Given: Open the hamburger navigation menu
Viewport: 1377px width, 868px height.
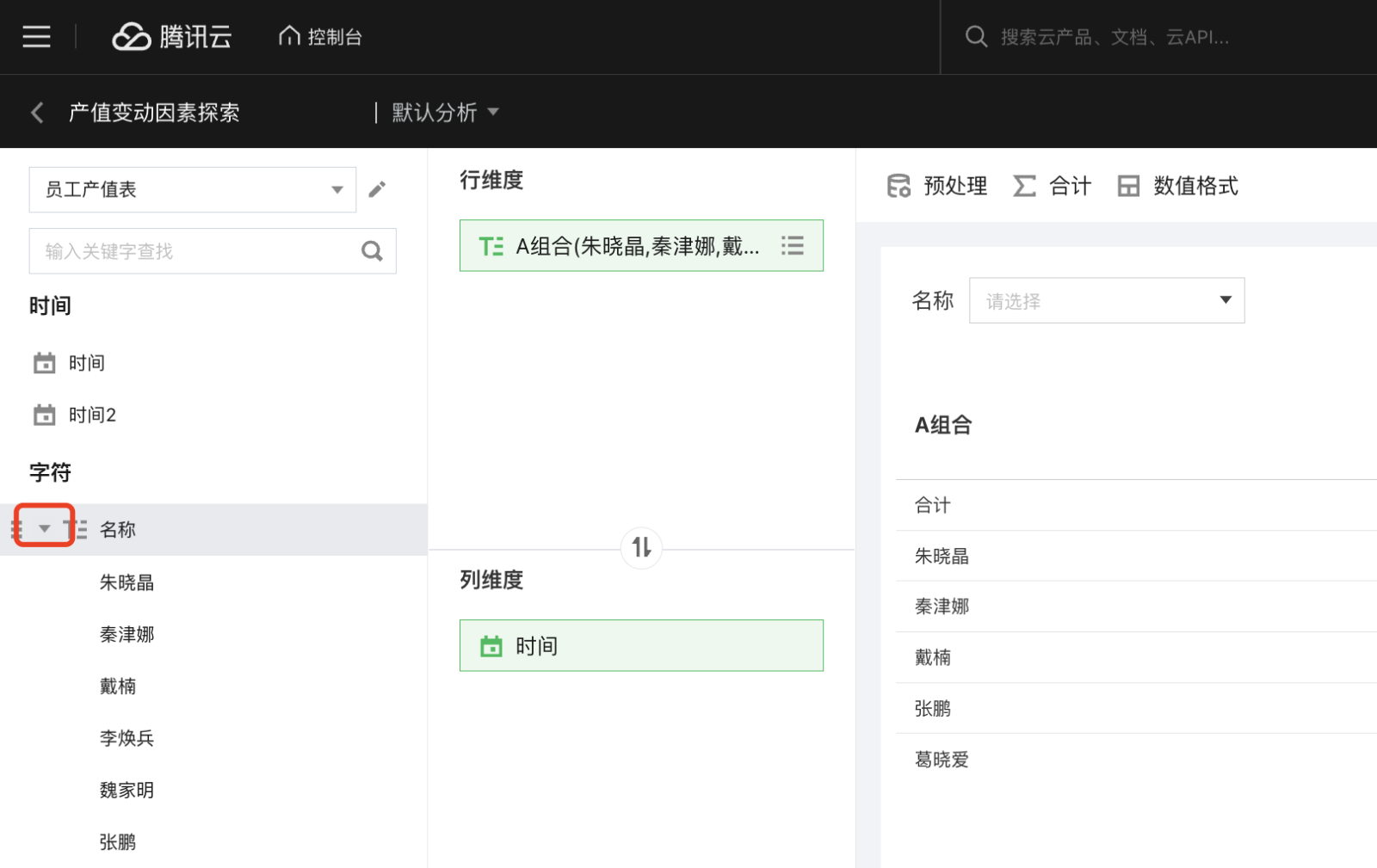Looking at the screenshot, I should tap(36, 37).
